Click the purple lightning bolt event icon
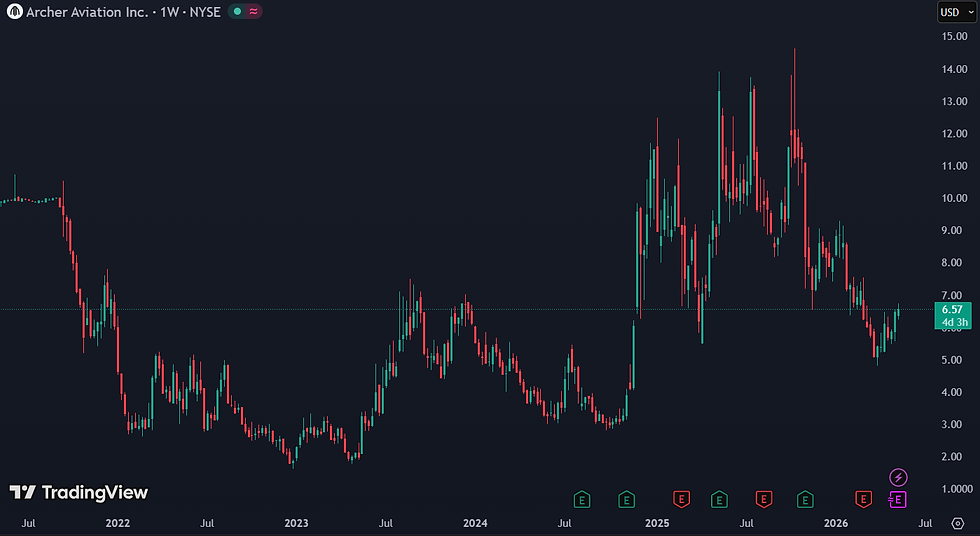 point(898,478)
